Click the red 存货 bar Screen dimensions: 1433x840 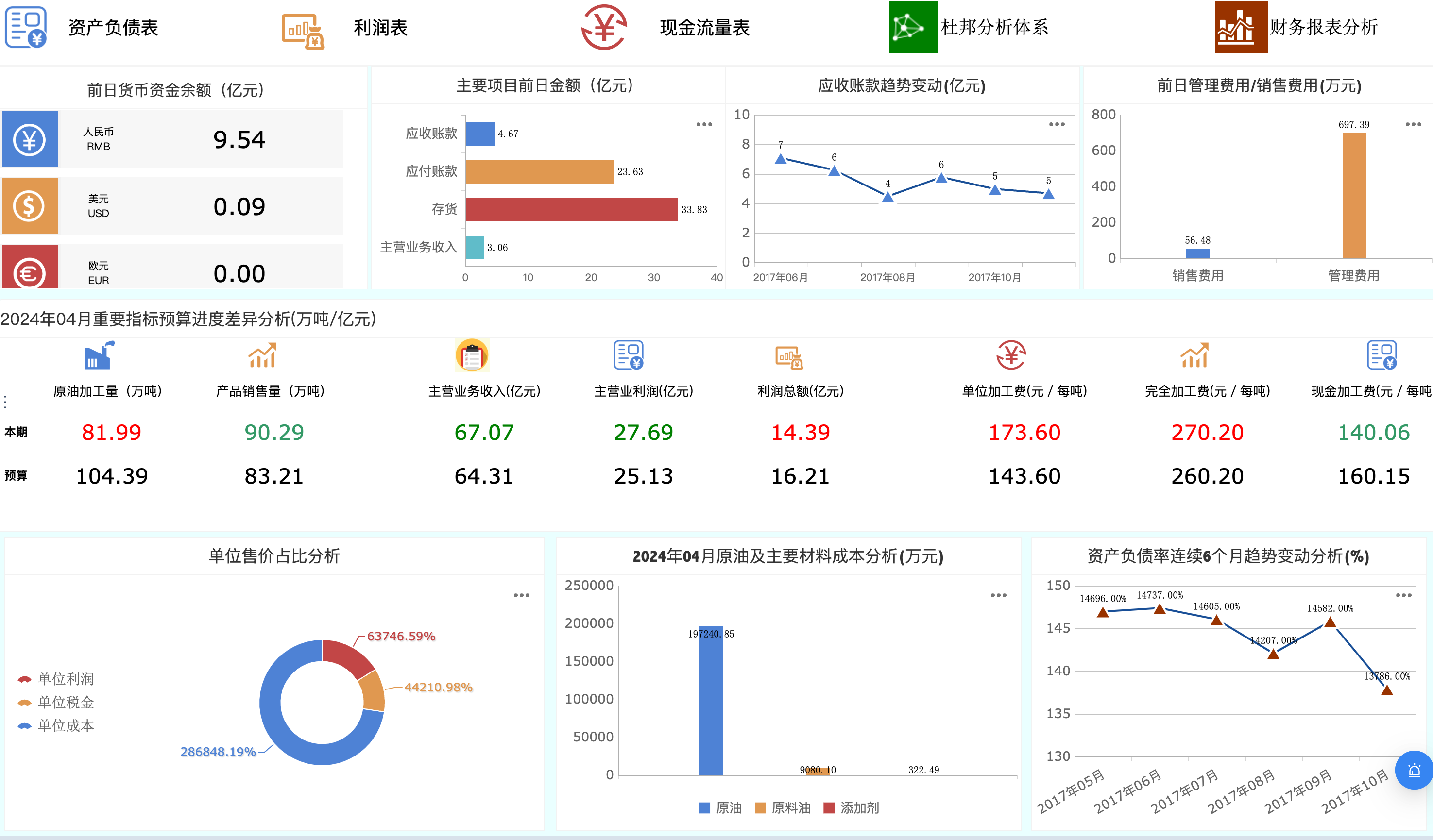(571, 209)
